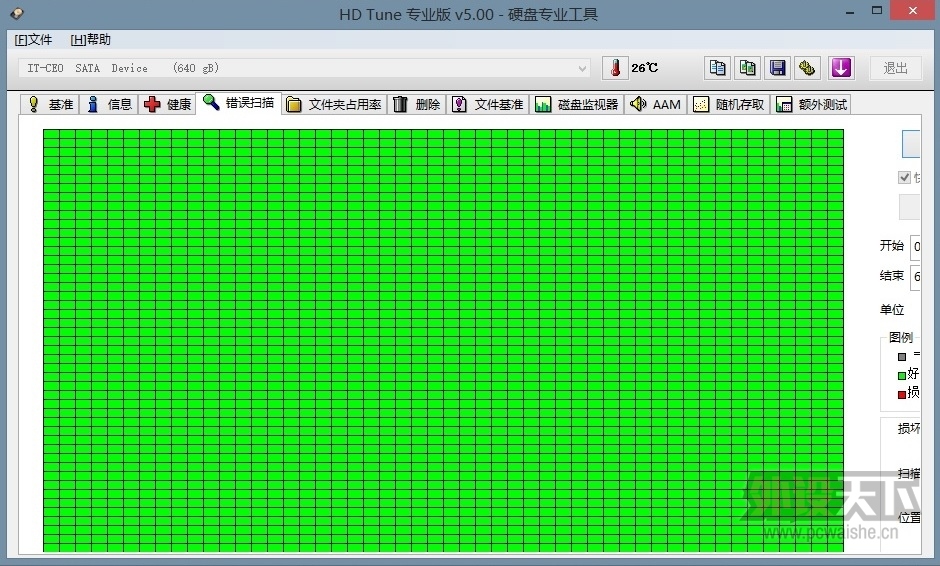Open the 文件夹占用率 folder usage tab
Screen dimensions: 940x566
(x=334, y=104)
